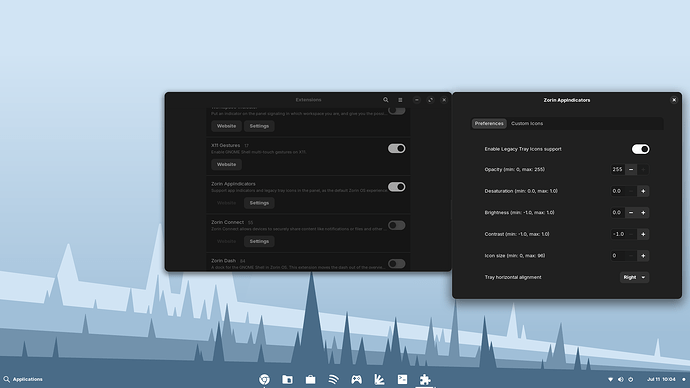This screenshot has height=388, width=690.
Task: Open Software store briefcase icon
Action: tap(310, 379)
